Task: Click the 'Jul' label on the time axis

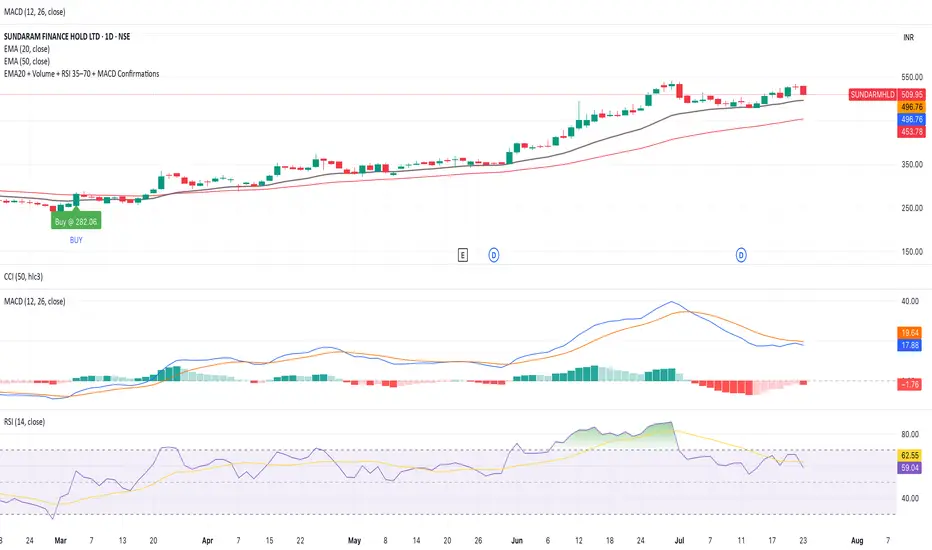Action: (x=679, y=540)
